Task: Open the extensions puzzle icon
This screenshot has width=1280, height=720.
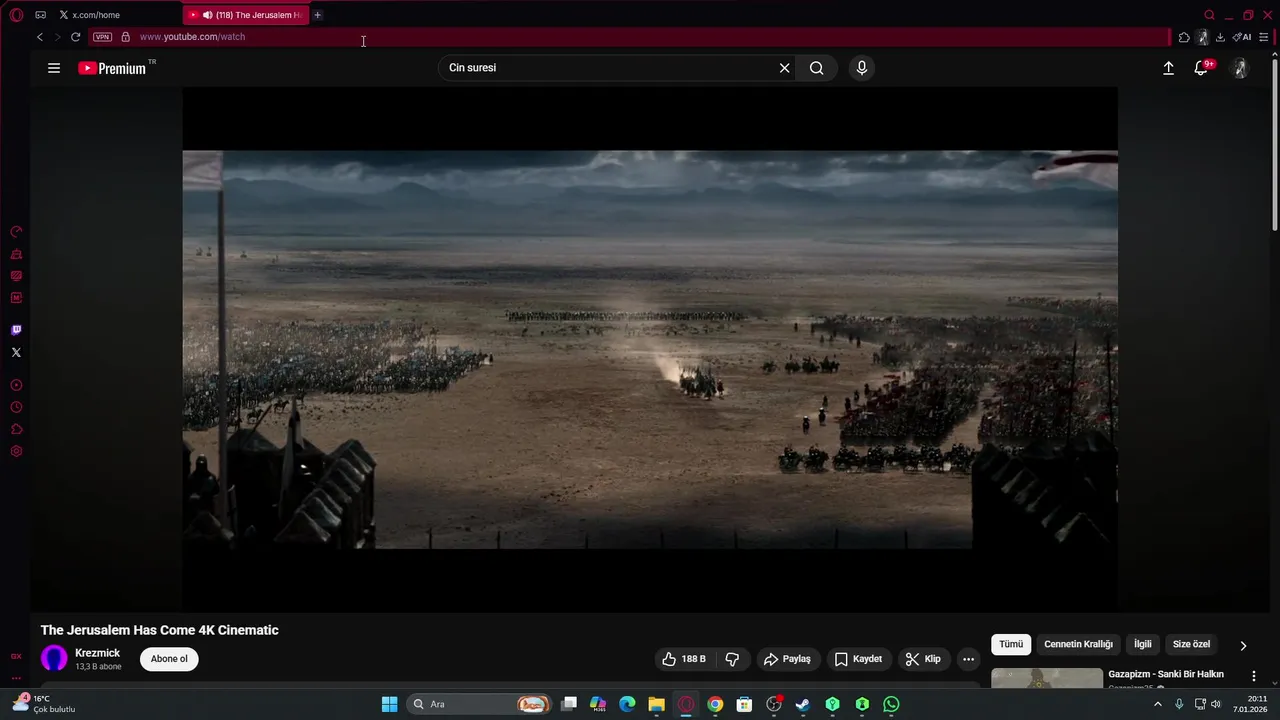Action: click(x=1184, y=37)
